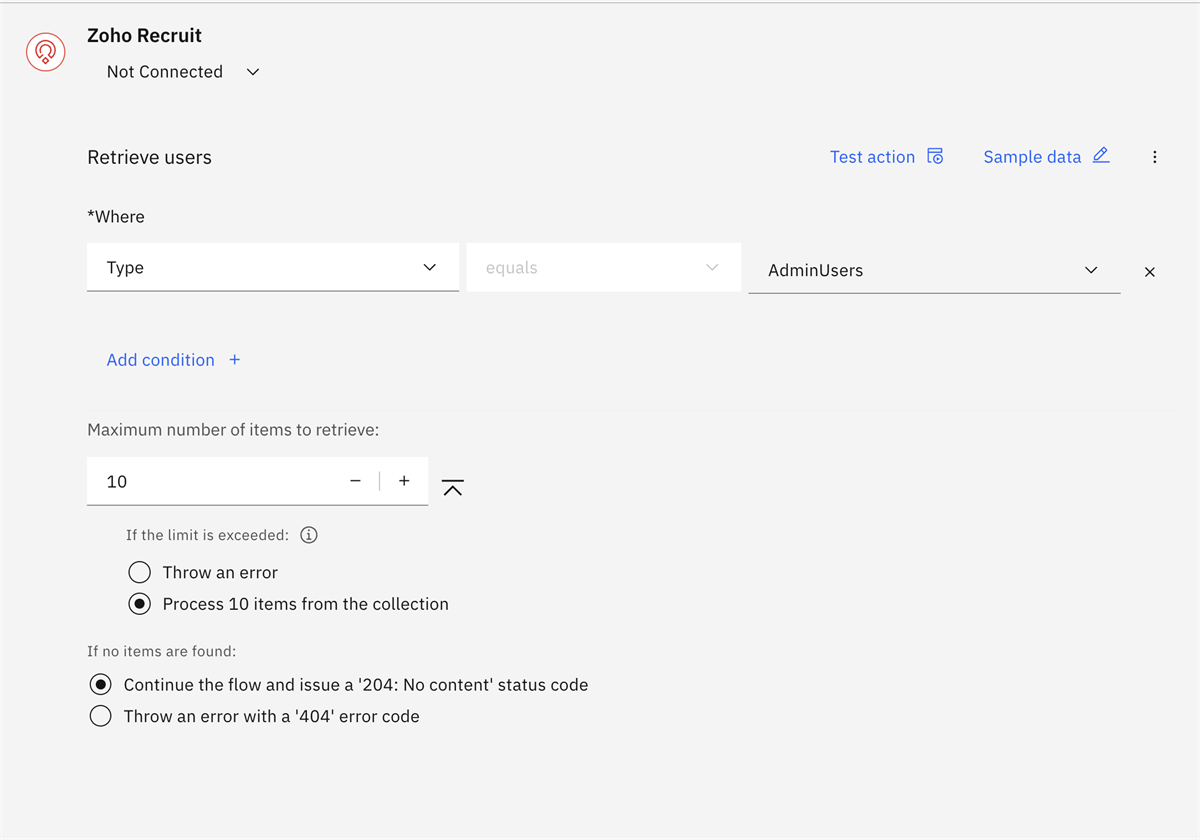The width and height of the screenshot is (1200, 840).
Task: Select the Throw an error radio
Action: coord(140,572)
